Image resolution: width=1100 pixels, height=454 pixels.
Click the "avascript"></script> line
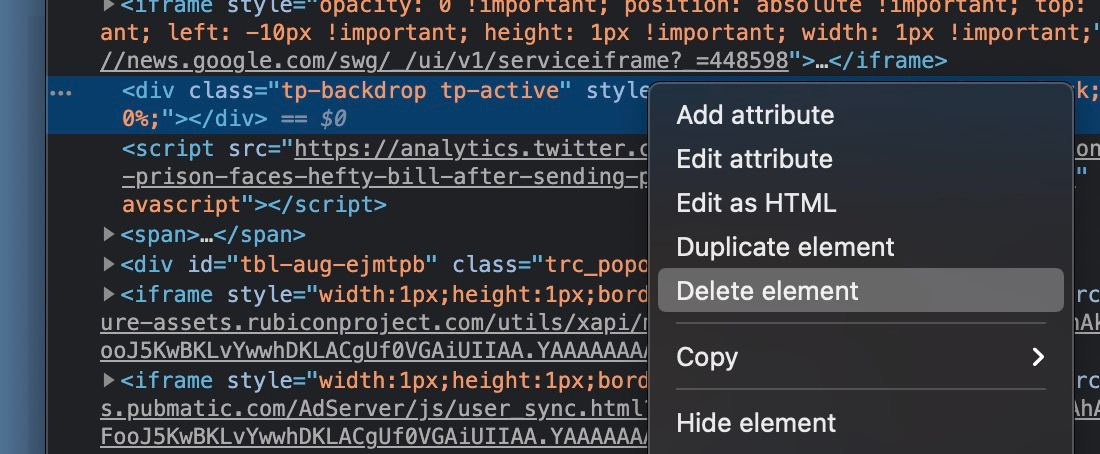coord(254,205)
